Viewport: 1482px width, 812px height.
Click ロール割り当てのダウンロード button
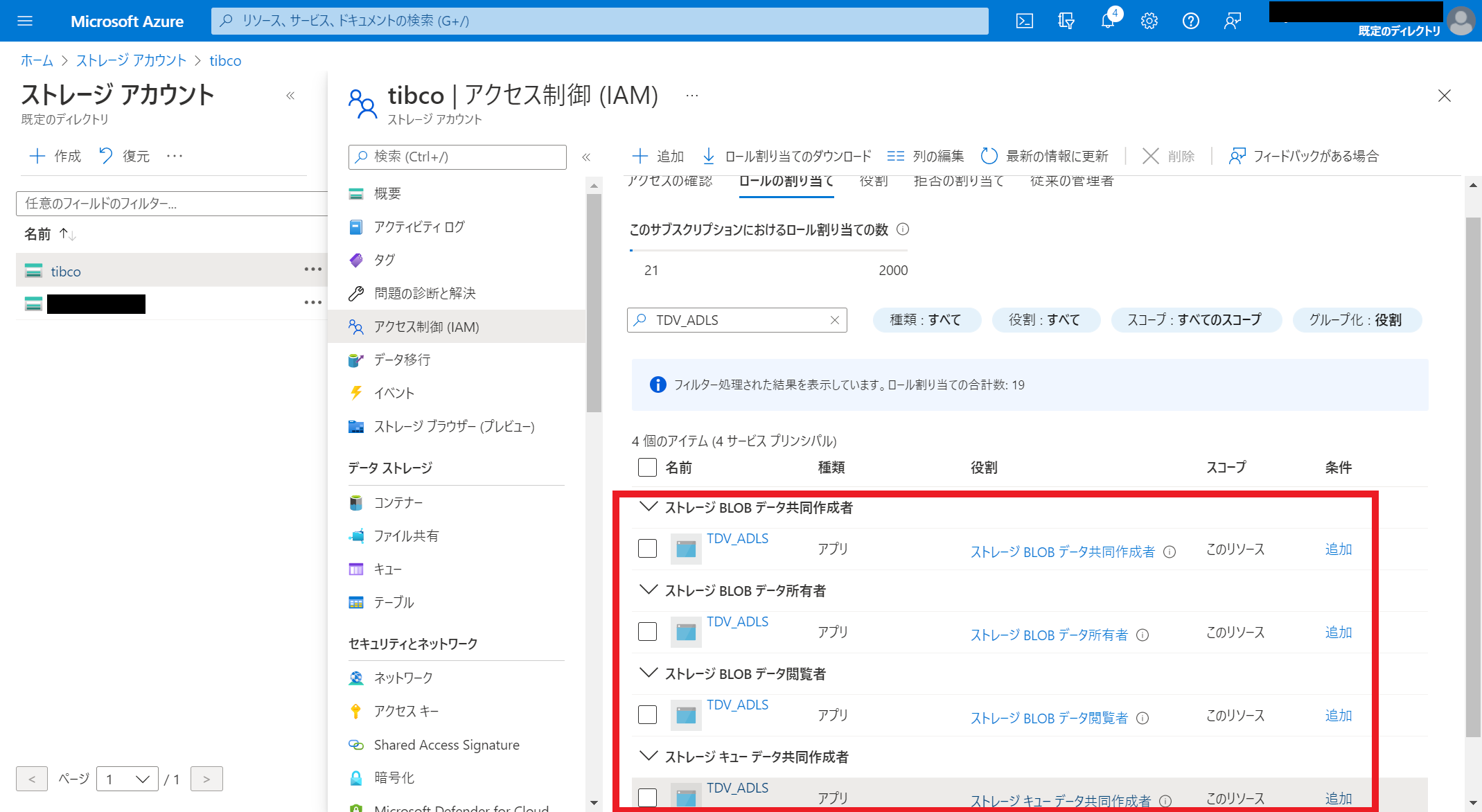[786, 156]
